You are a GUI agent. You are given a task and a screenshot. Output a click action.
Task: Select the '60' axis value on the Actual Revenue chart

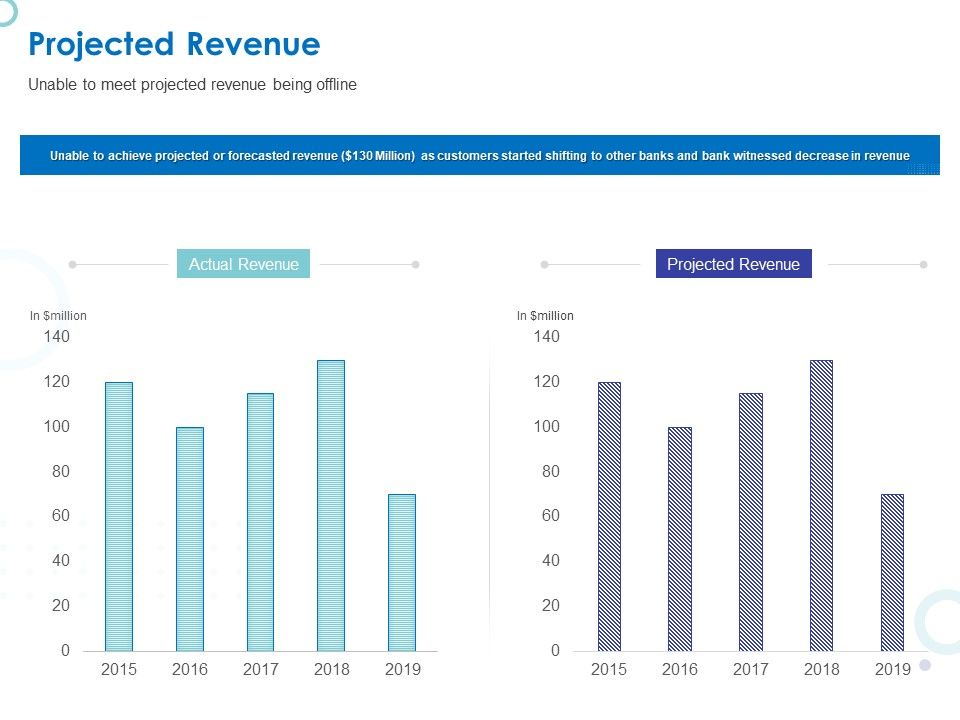click(x=61, y=516)
